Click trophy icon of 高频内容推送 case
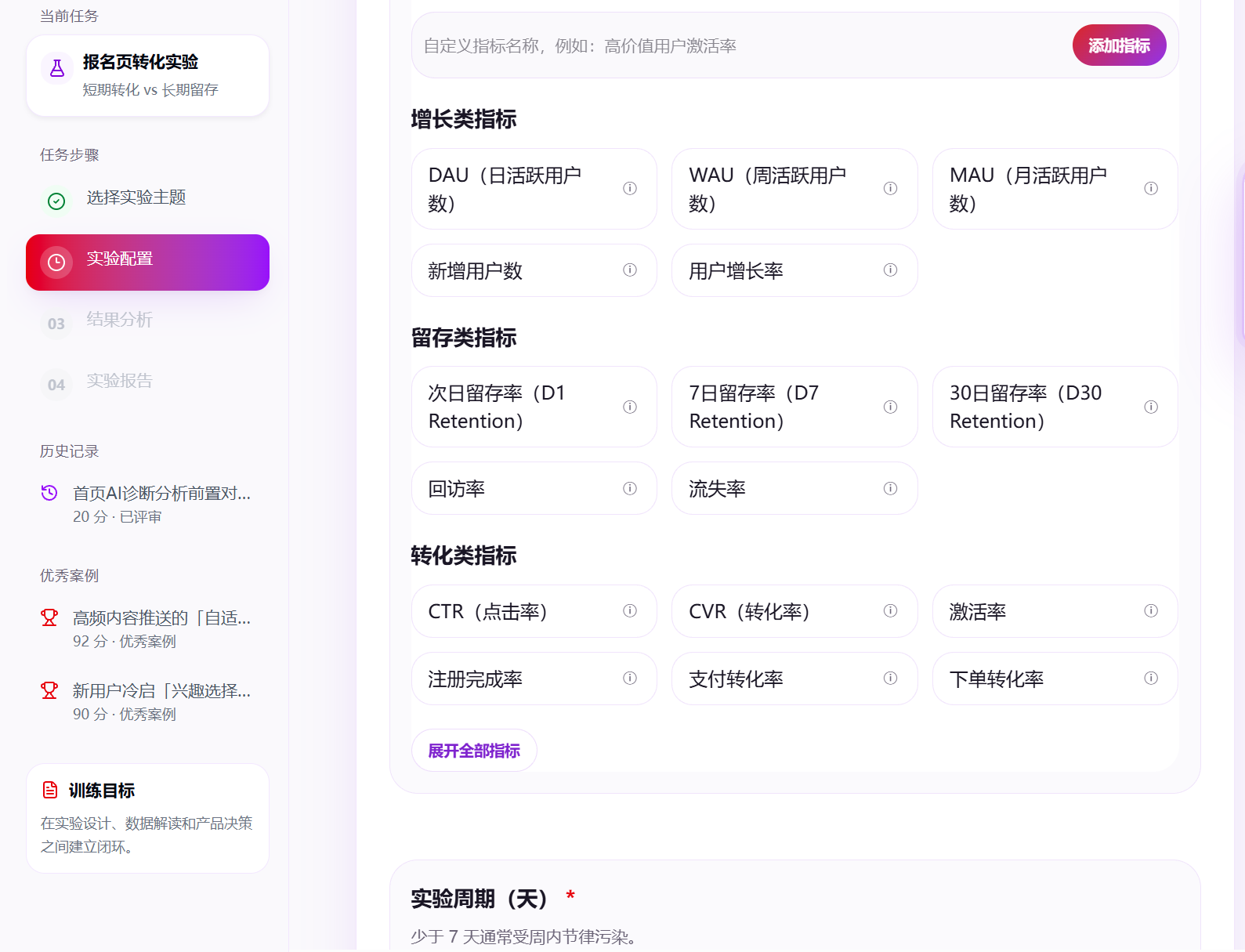Viewport: 1245px width, 952px height. coord(49,617)
